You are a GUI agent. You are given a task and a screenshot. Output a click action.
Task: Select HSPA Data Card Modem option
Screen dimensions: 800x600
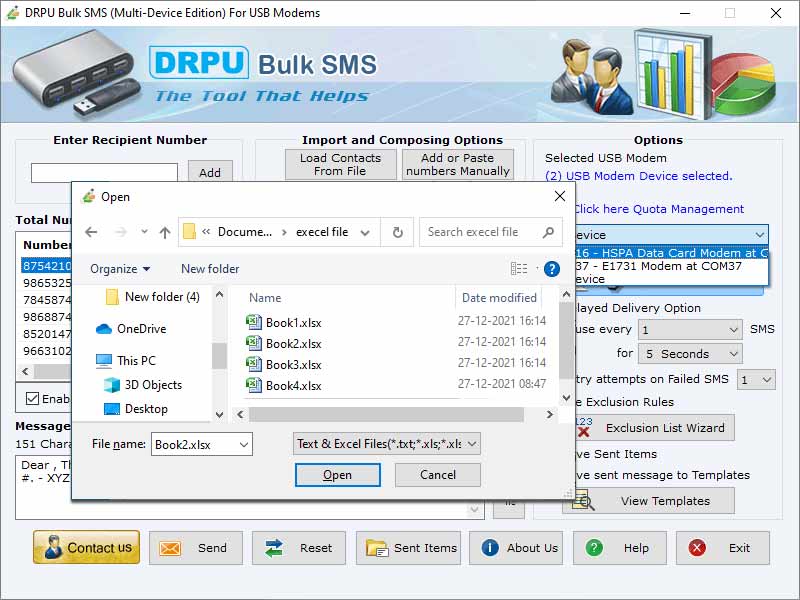point(671,253)
